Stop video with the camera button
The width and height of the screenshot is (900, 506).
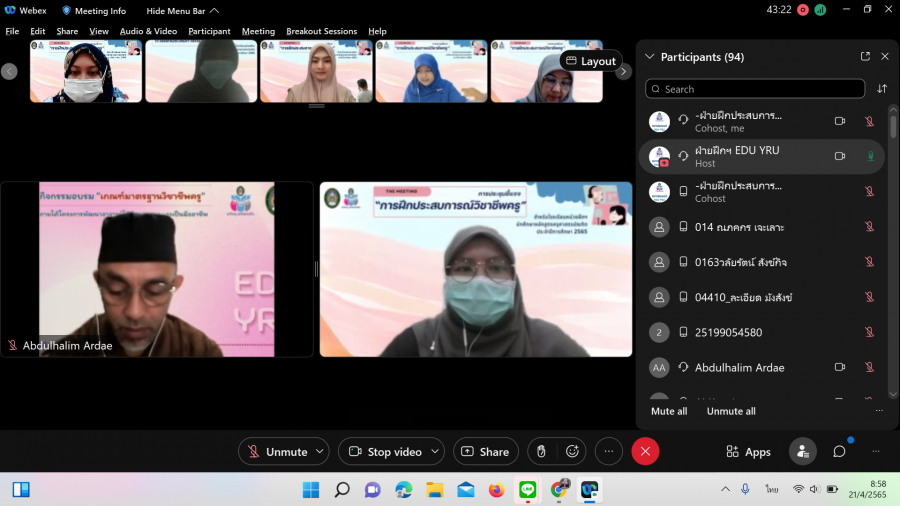[x=384, y=452]
